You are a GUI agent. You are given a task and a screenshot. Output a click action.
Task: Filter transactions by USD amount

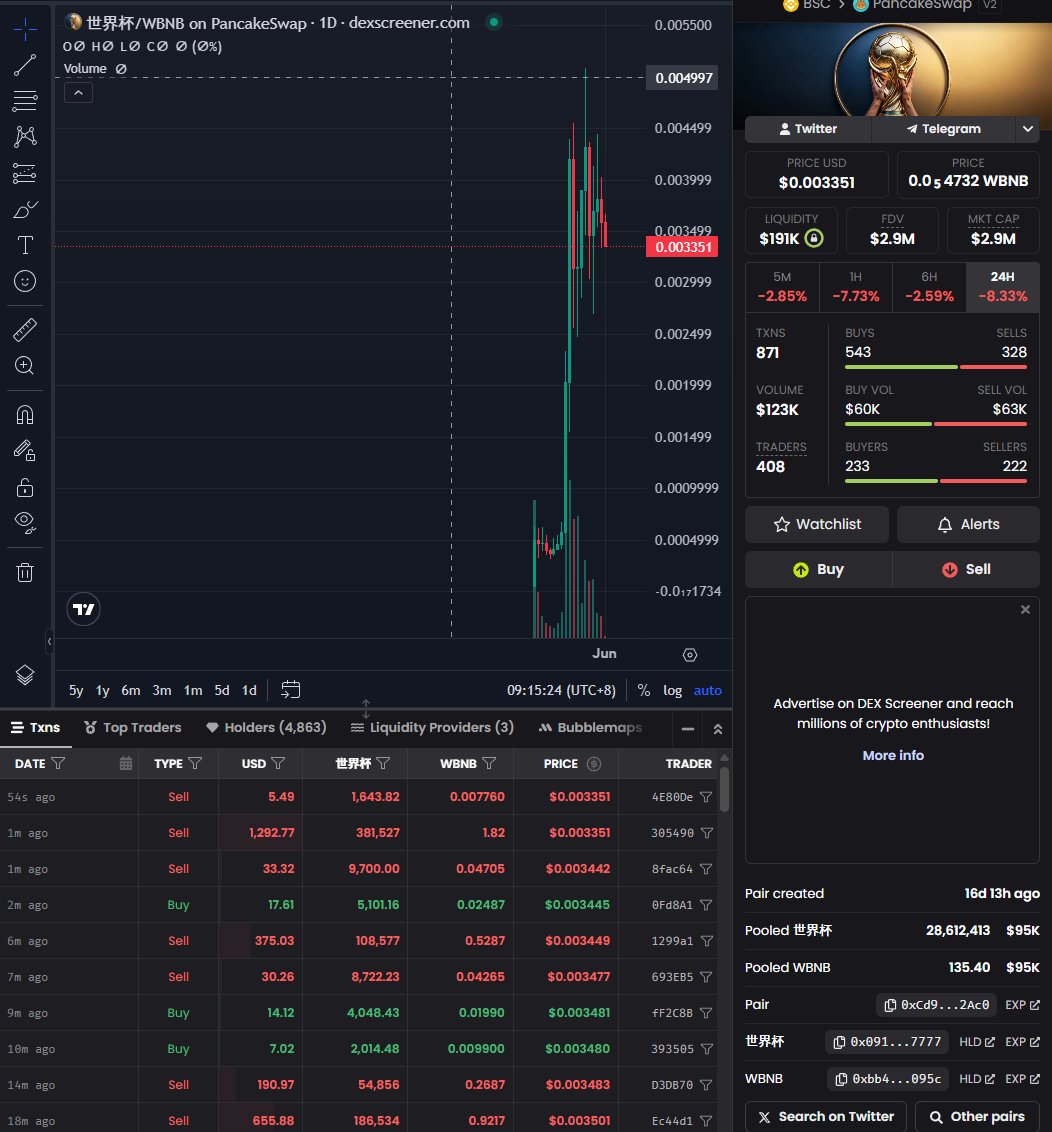[278, 763]
